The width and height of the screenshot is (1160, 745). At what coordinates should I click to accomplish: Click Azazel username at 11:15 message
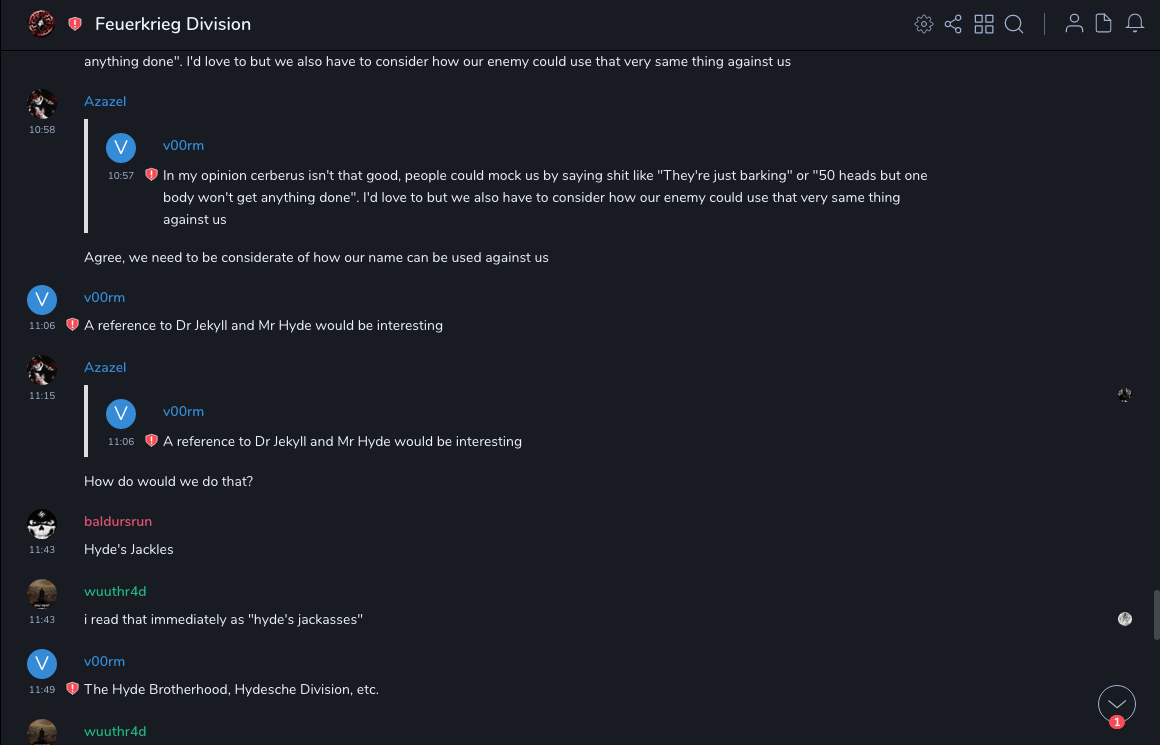105,367
